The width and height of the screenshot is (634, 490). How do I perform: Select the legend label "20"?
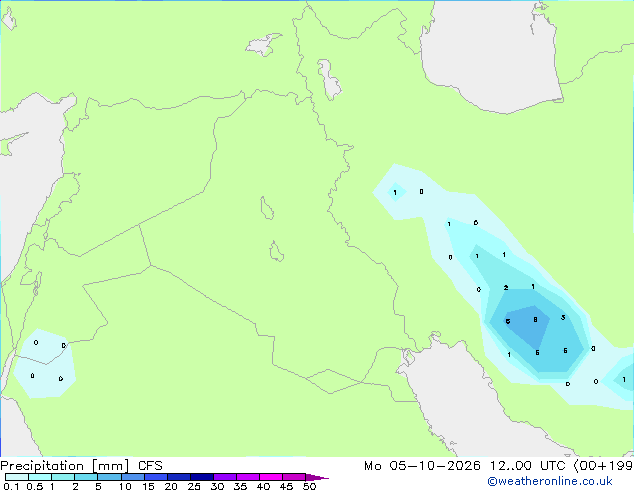coord(171,486)
